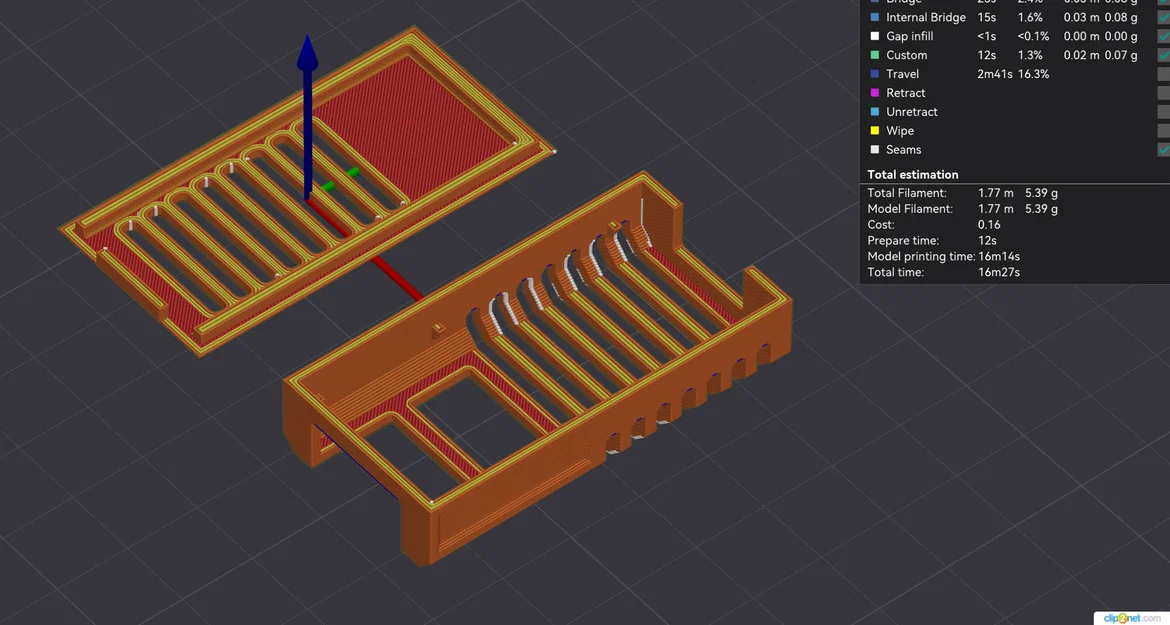Click the light blue Unretract color swatch

click(875, 112)
